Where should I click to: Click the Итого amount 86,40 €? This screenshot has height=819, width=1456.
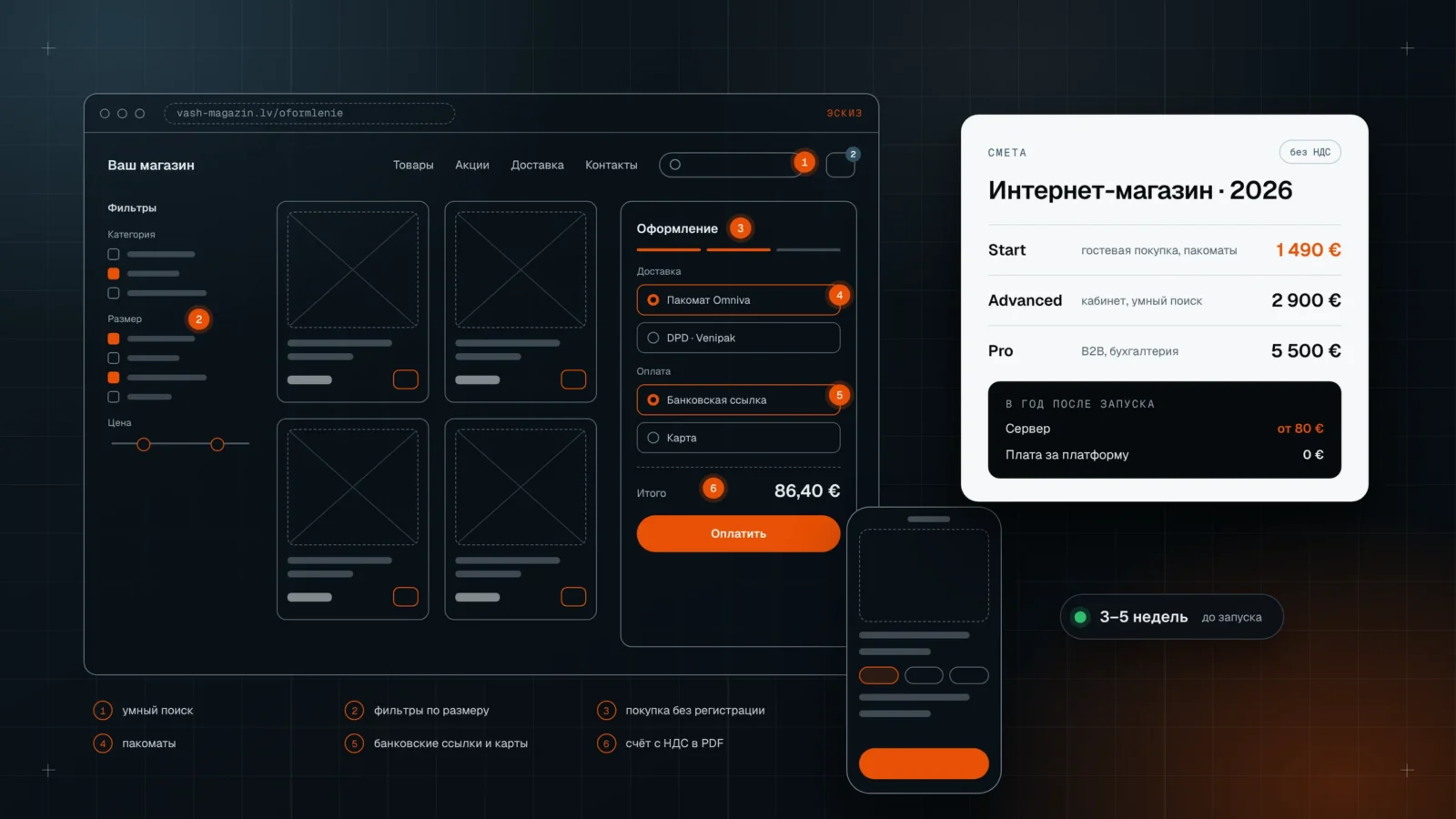[807, 490]
